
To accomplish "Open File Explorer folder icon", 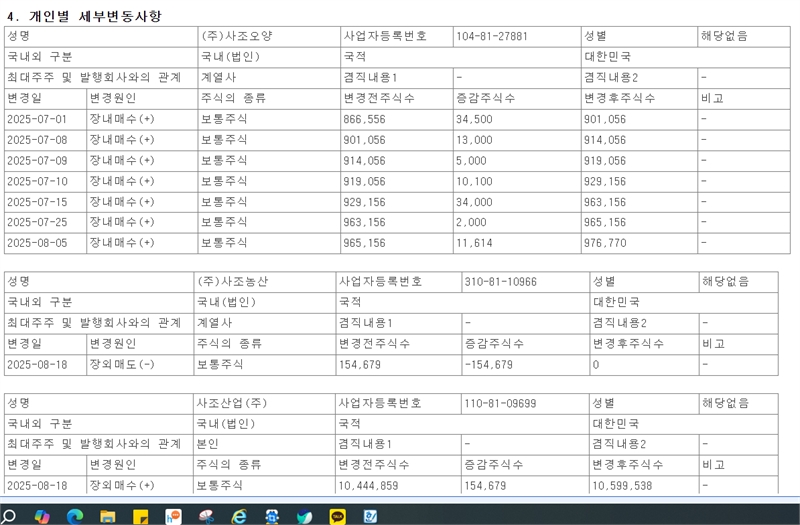I will 108,514.
